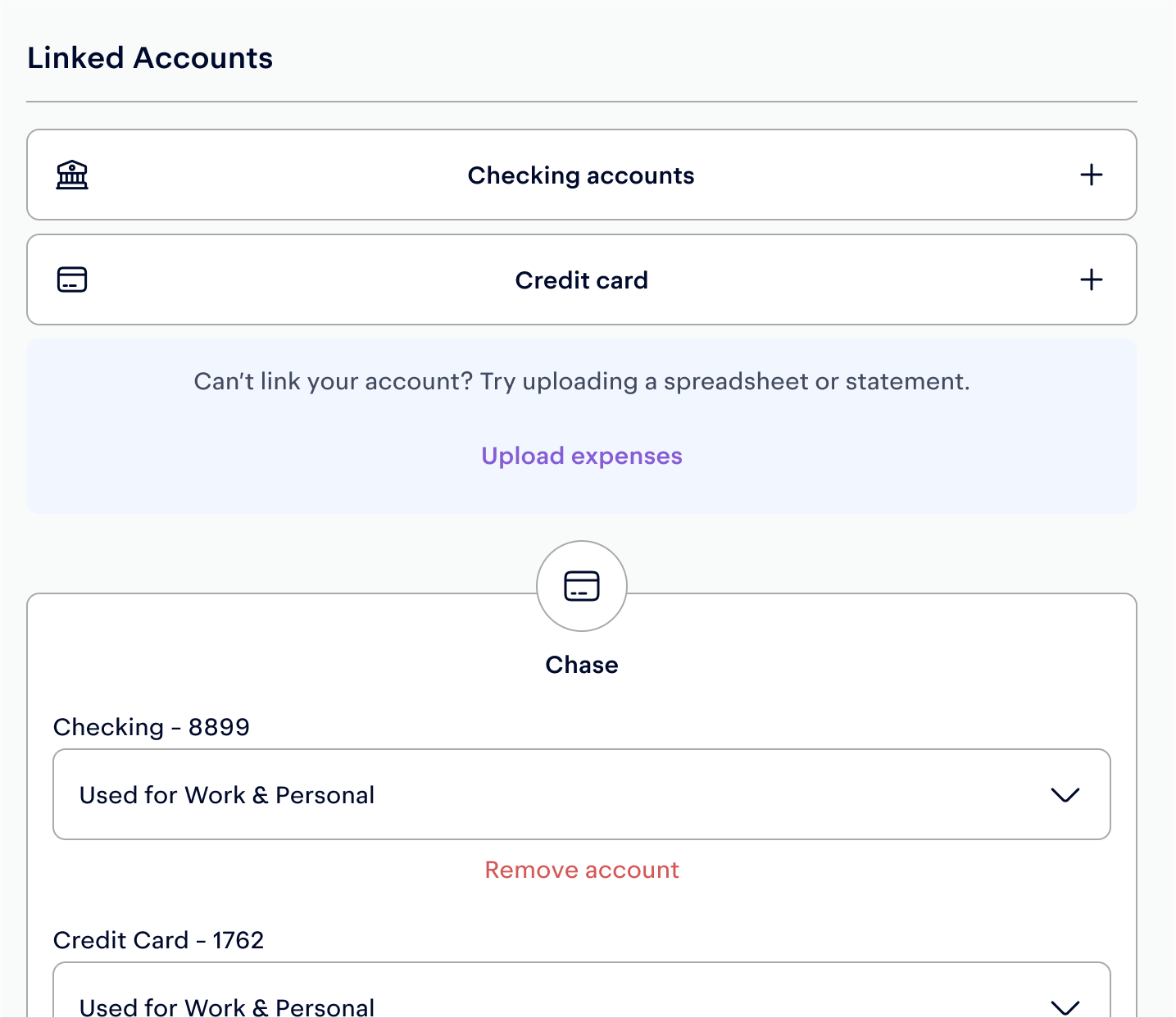Click the Linked Accounts heading
The width and height of the screenshot is (1176, 1018).
(x=150, y=58)
